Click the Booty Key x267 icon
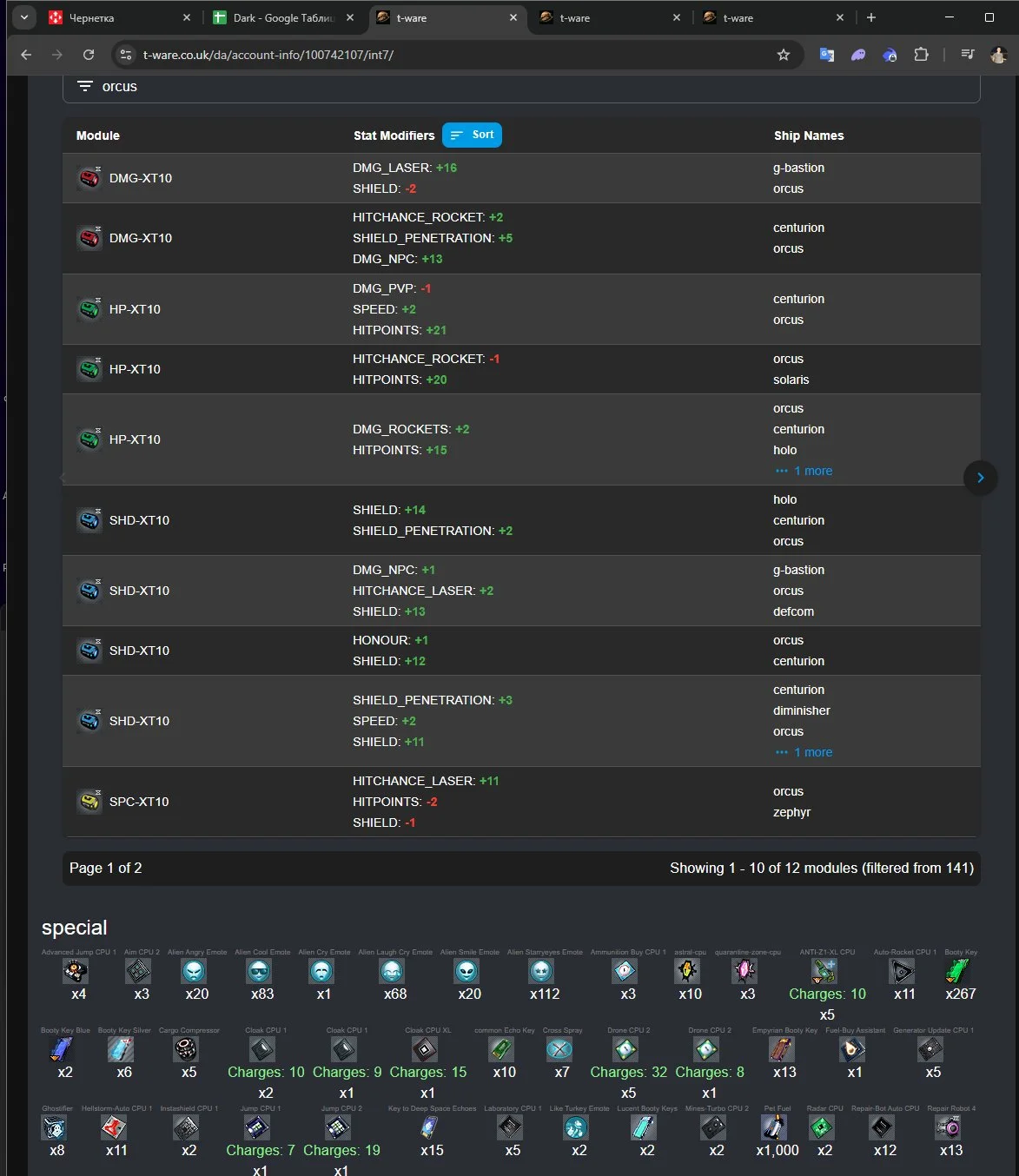The height and width of the screenshot is (1176, 1019). pos(959,971)
